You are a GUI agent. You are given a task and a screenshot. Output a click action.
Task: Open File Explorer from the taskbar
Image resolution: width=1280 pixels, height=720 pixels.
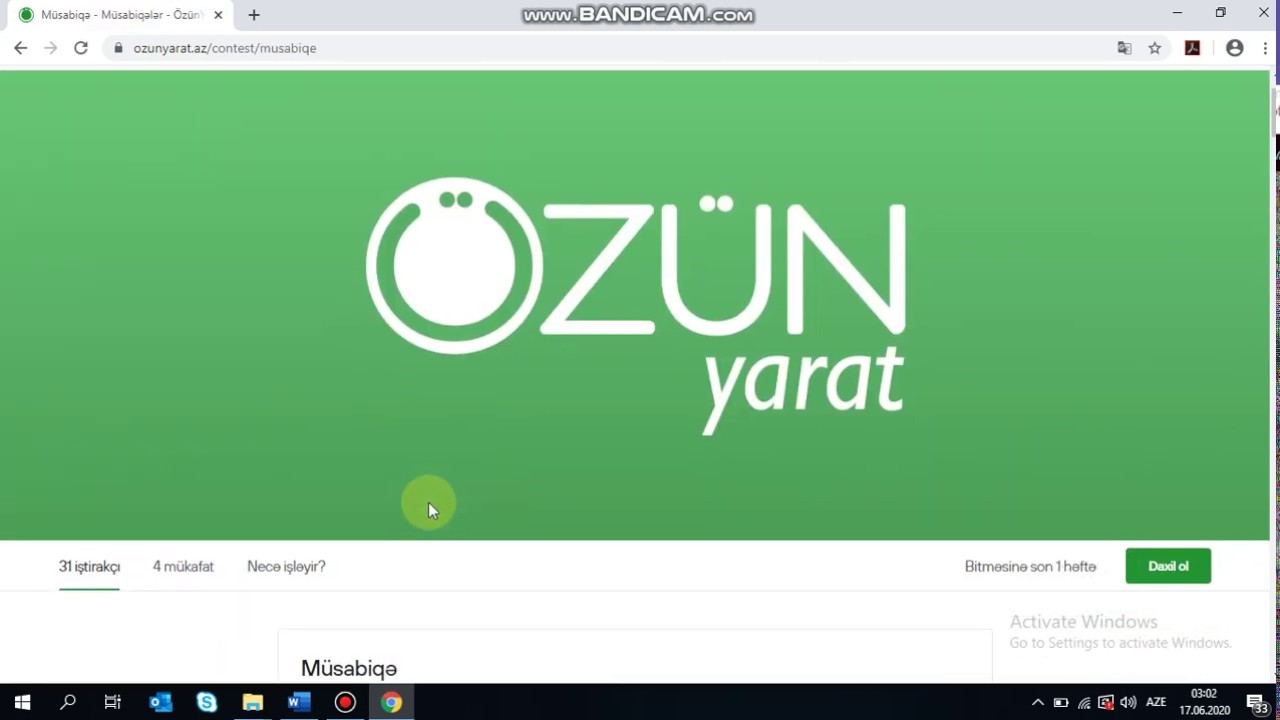click(252, 702)
